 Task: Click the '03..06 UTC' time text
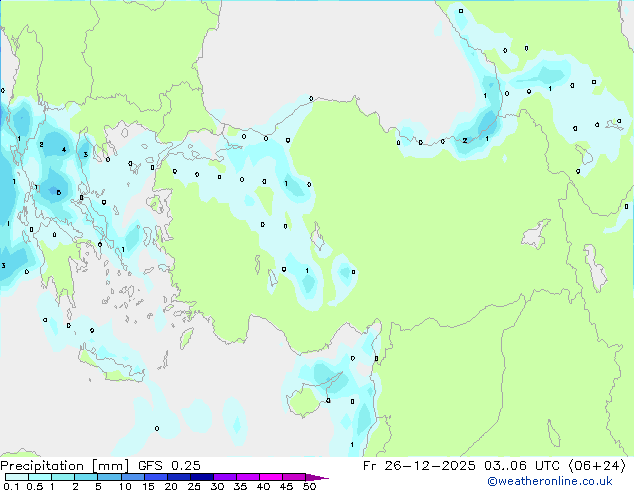[522, 466]
